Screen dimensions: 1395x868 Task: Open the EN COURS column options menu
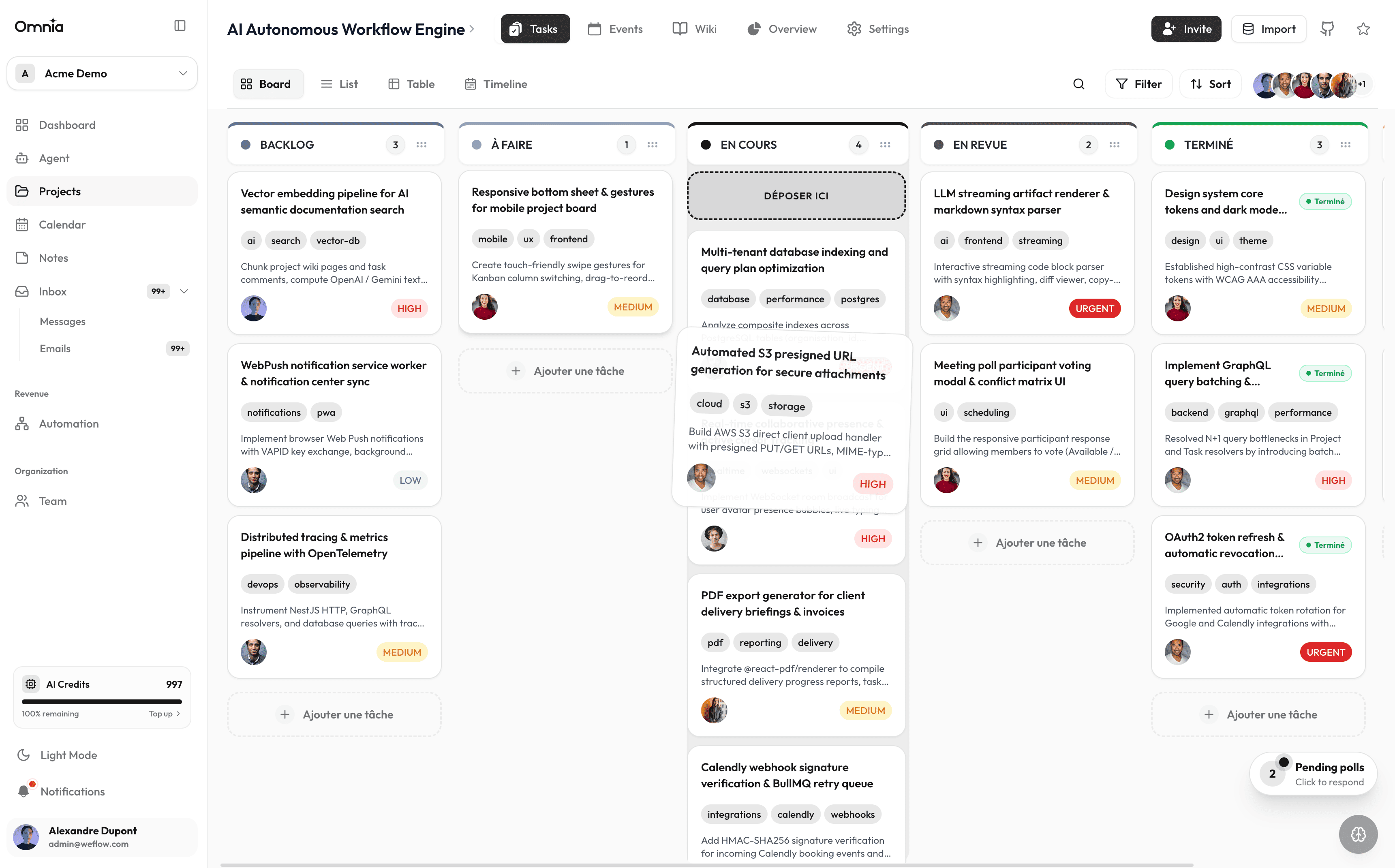pos(885,145)
